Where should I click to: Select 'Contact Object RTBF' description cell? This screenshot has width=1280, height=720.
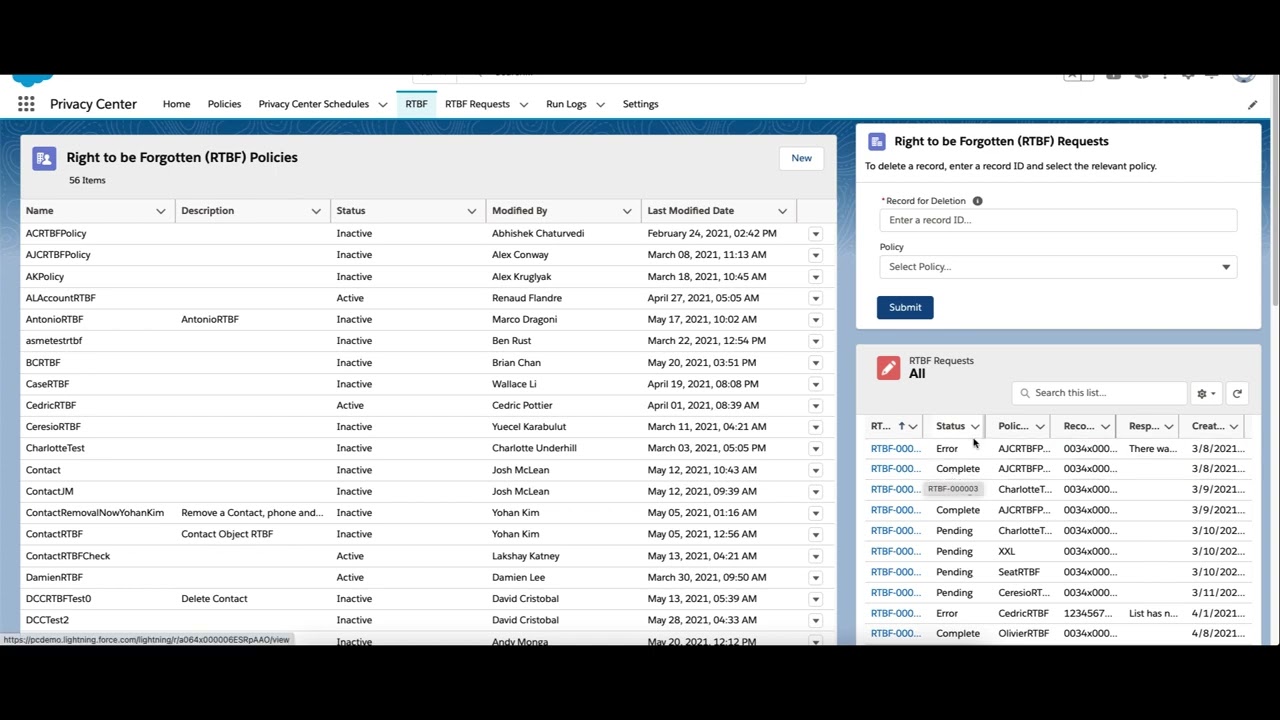point(227,534)
